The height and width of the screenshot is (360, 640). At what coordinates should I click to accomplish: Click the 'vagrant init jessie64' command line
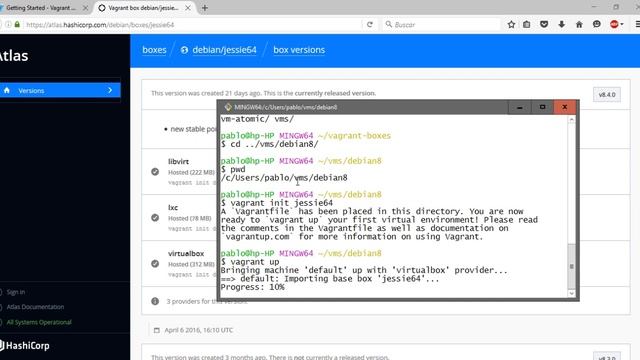click(x=277, y=203)
